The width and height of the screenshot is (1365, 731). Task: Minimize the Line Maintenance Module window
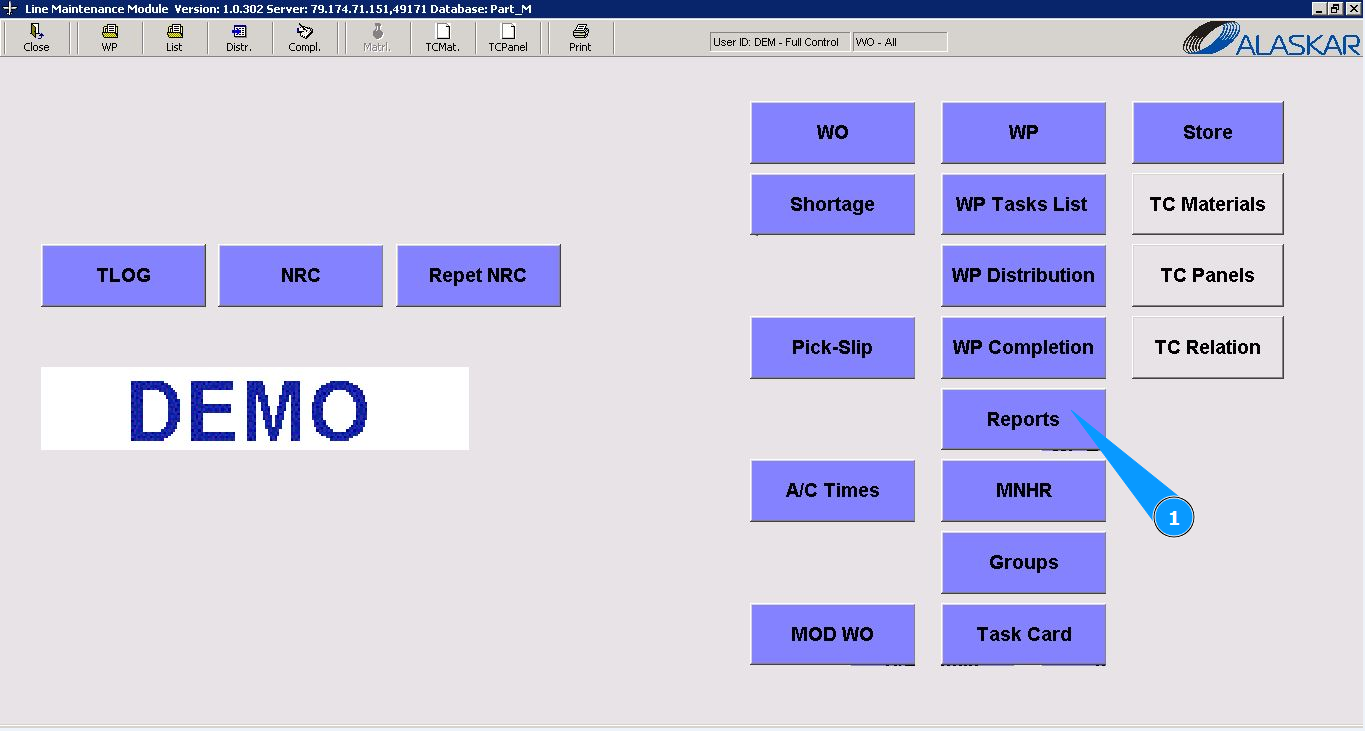(1319, 8)
